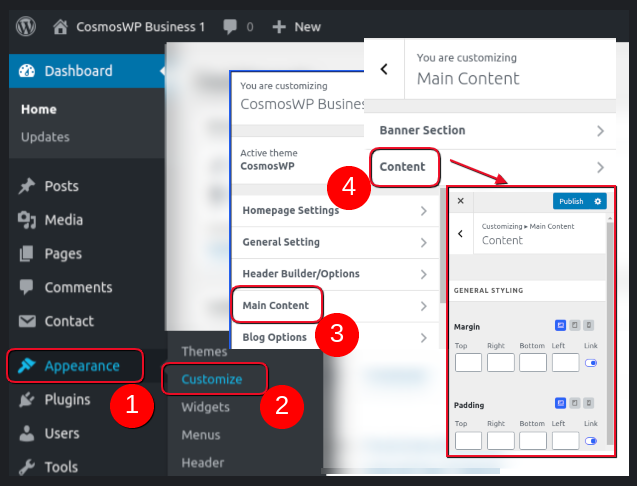Go back from Main Content panel
The height and width of the screenshot is (486, 637).
[x=384, y=69]
